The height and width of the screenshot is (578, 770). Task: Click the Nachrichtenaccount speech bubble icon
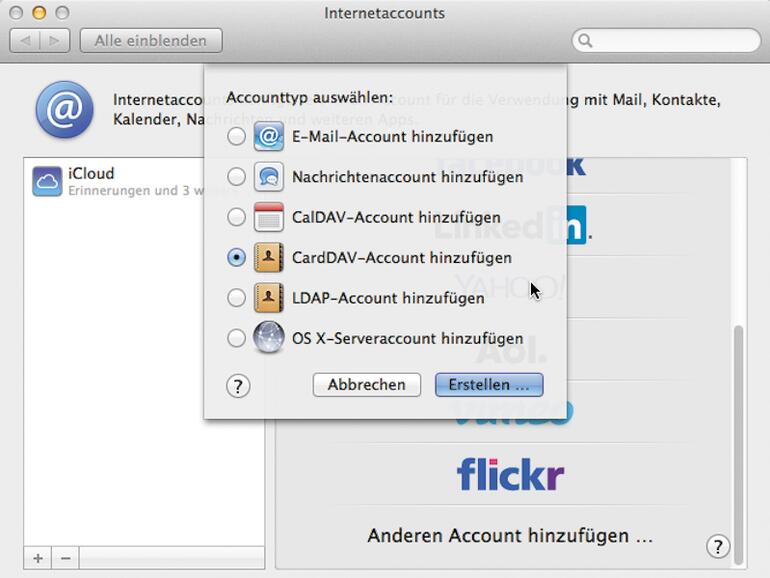[x=269, y=177]
